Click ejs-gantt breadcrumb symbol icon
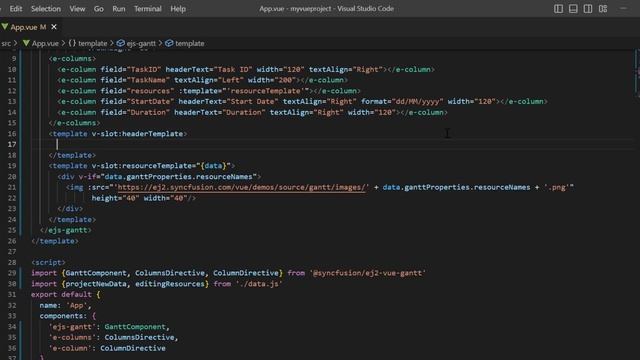The image size is (640, 360). (120, 43)
